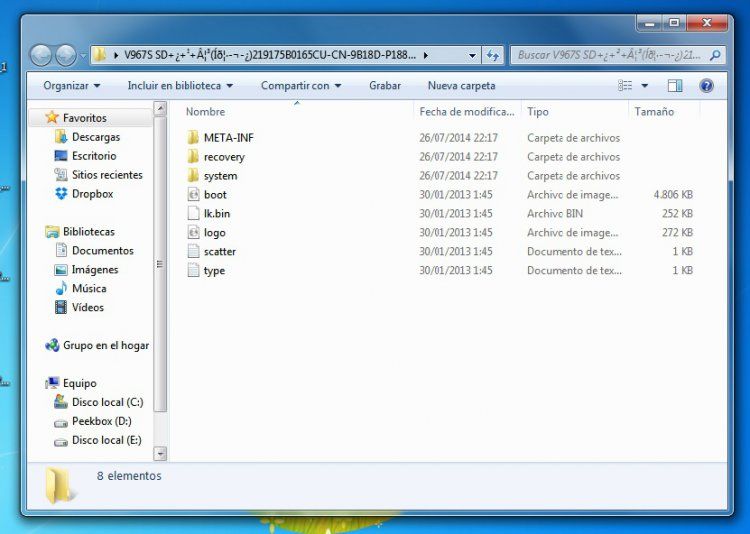Click the sidebar scrollbar thumb
This screenshot has height=534, width=750.
pyautogui.click(x=160, y=264)
